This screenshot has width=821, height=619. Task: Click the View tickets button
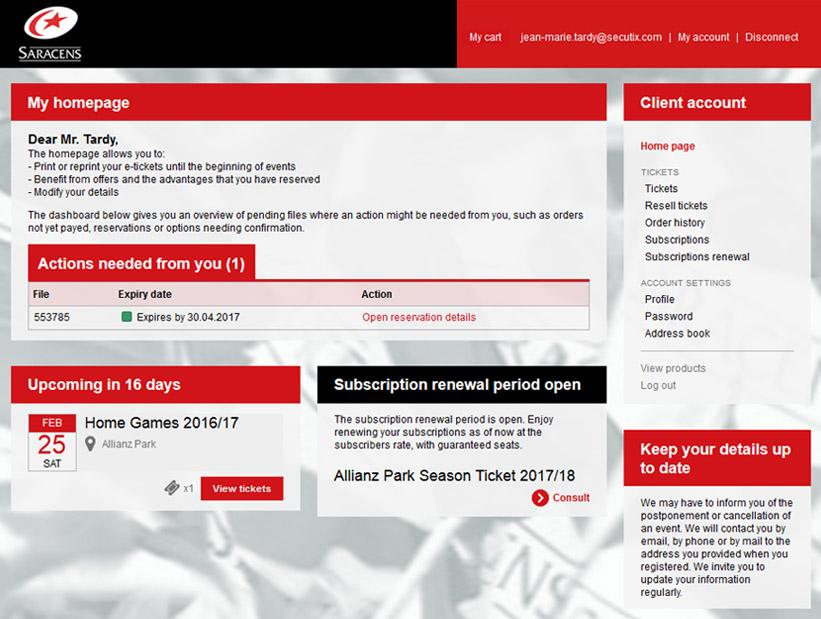coord(242,489)
